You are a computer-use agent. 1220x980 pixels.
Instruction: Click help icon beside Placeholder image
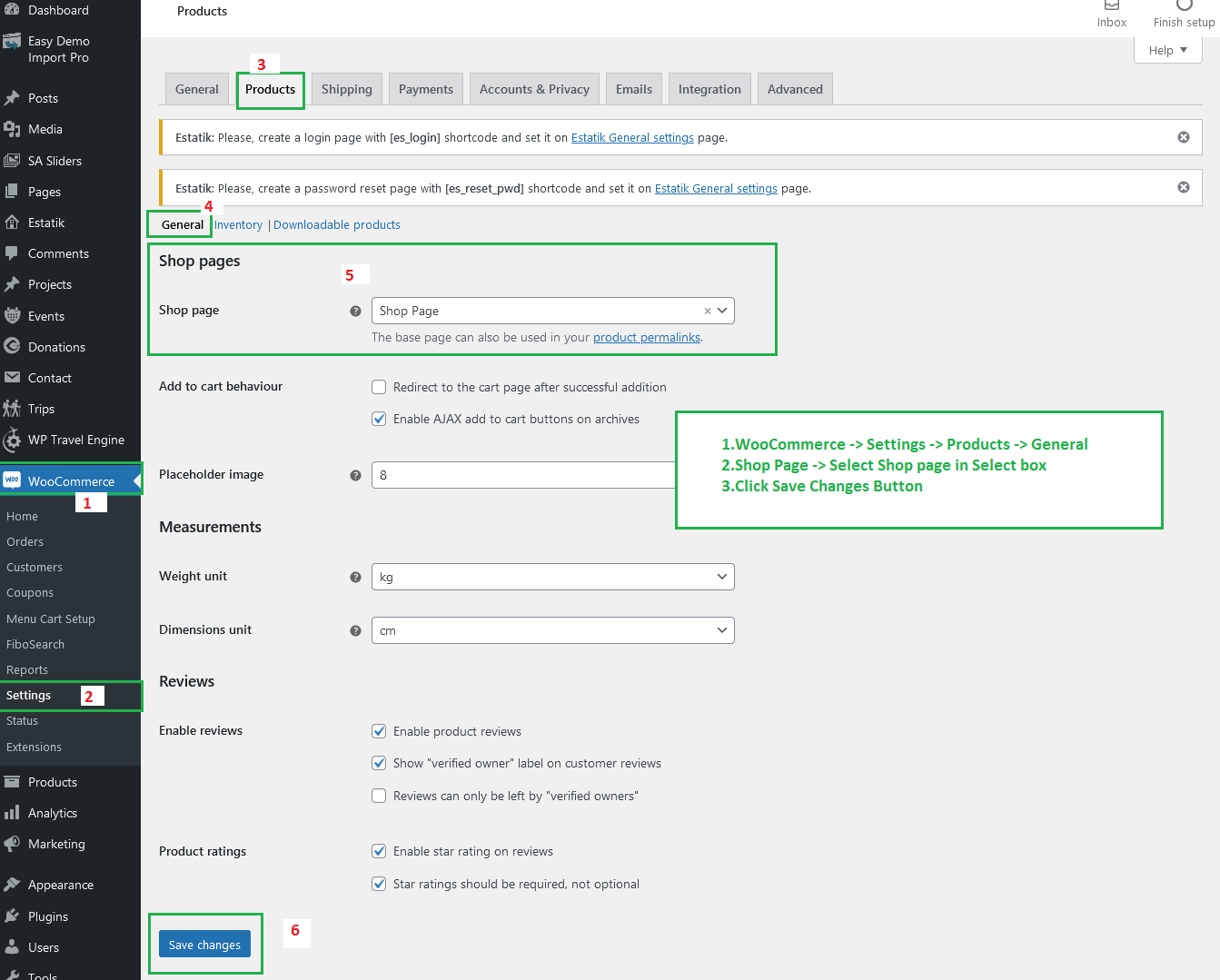(355, 475)
